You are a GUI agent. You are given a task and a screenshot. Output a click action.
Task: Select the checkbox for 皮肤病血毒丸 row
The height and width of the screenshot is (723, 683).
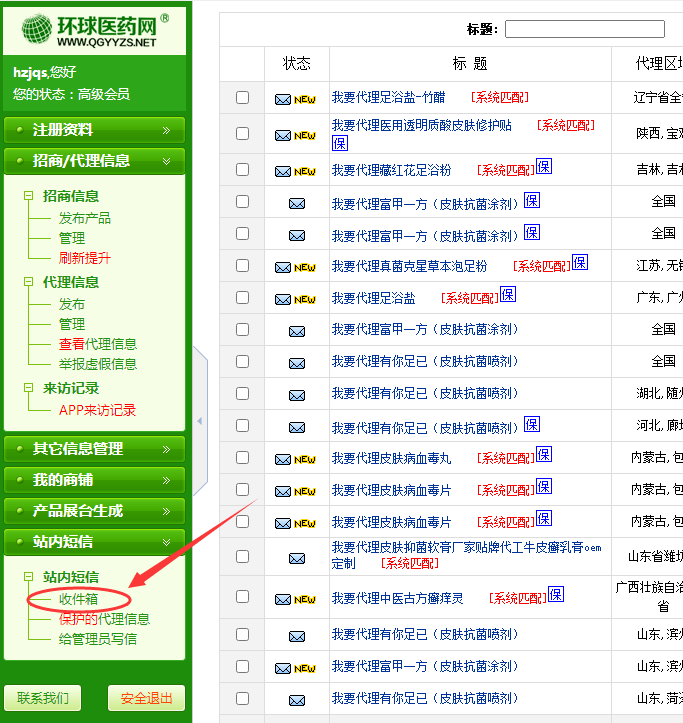coord(242,458)
